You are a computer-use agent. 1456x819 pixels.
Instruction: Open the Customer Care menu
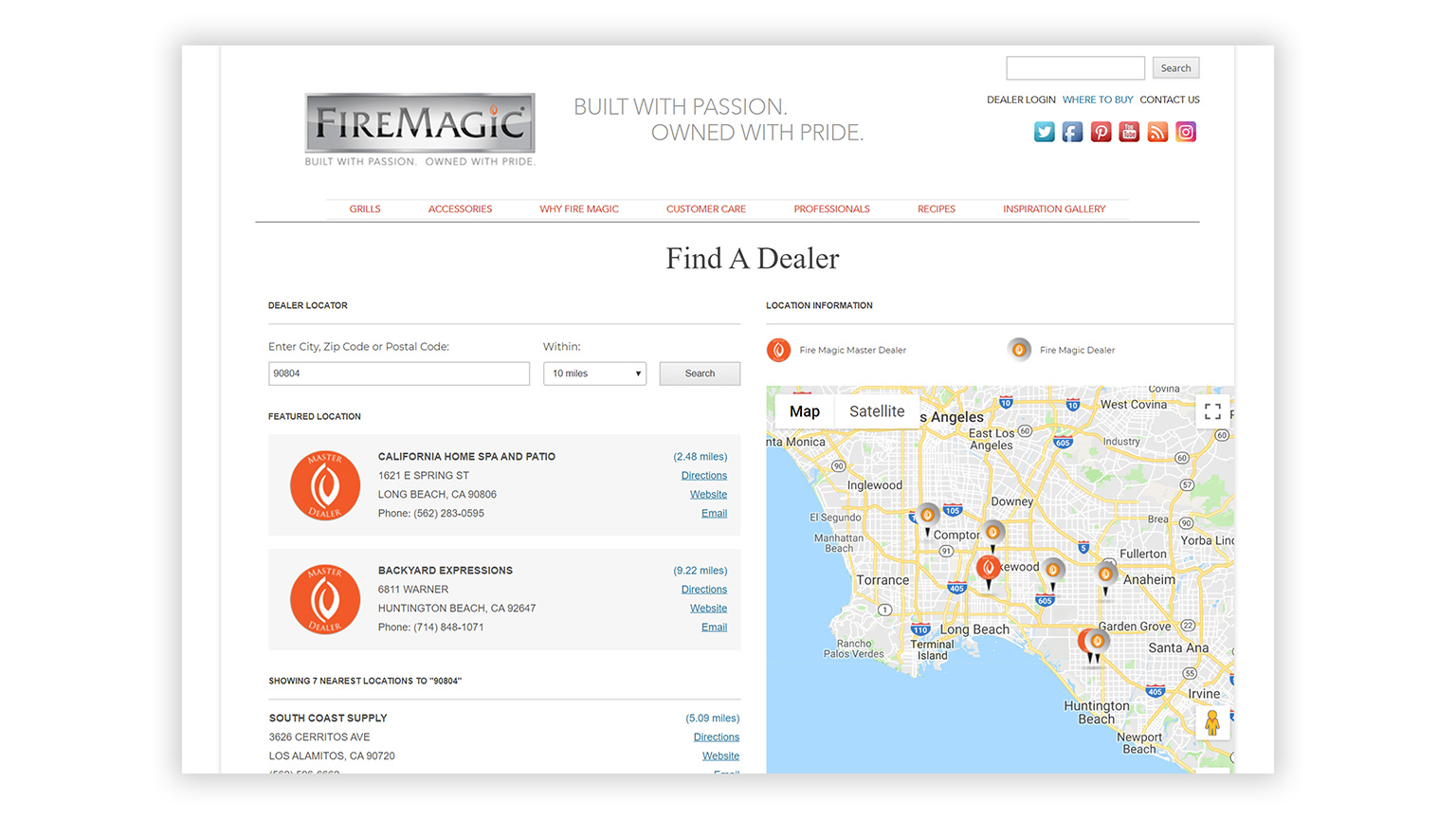tap(706, 209)
